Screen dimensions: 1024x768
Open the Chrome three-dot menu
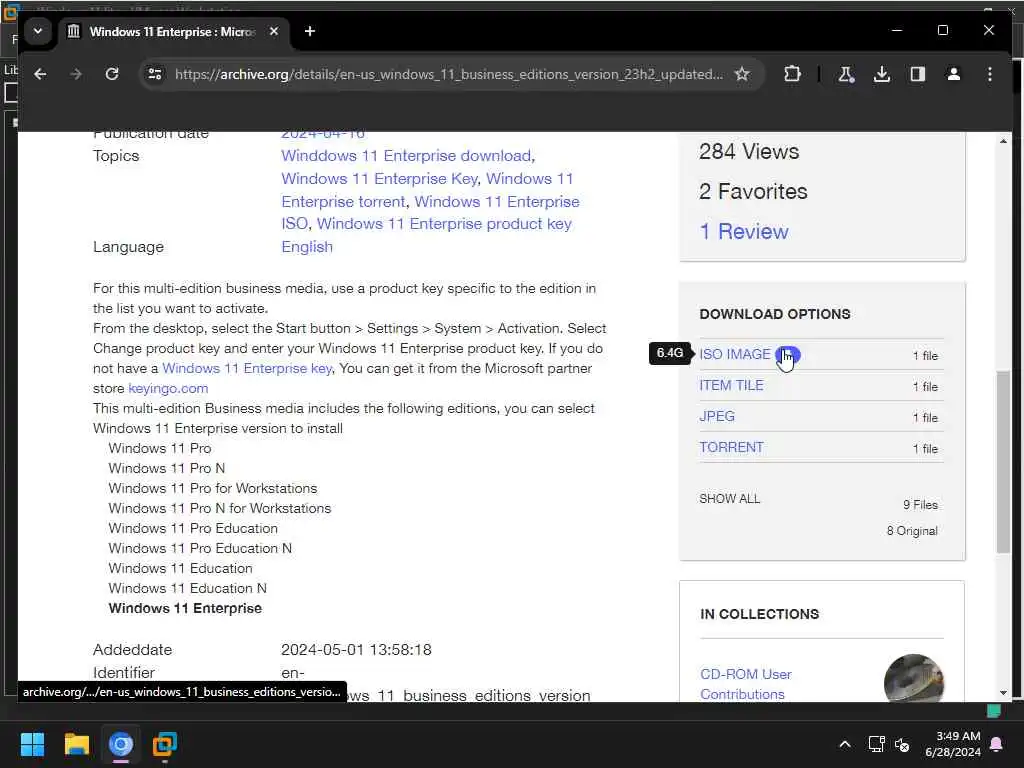pos(990,74)
